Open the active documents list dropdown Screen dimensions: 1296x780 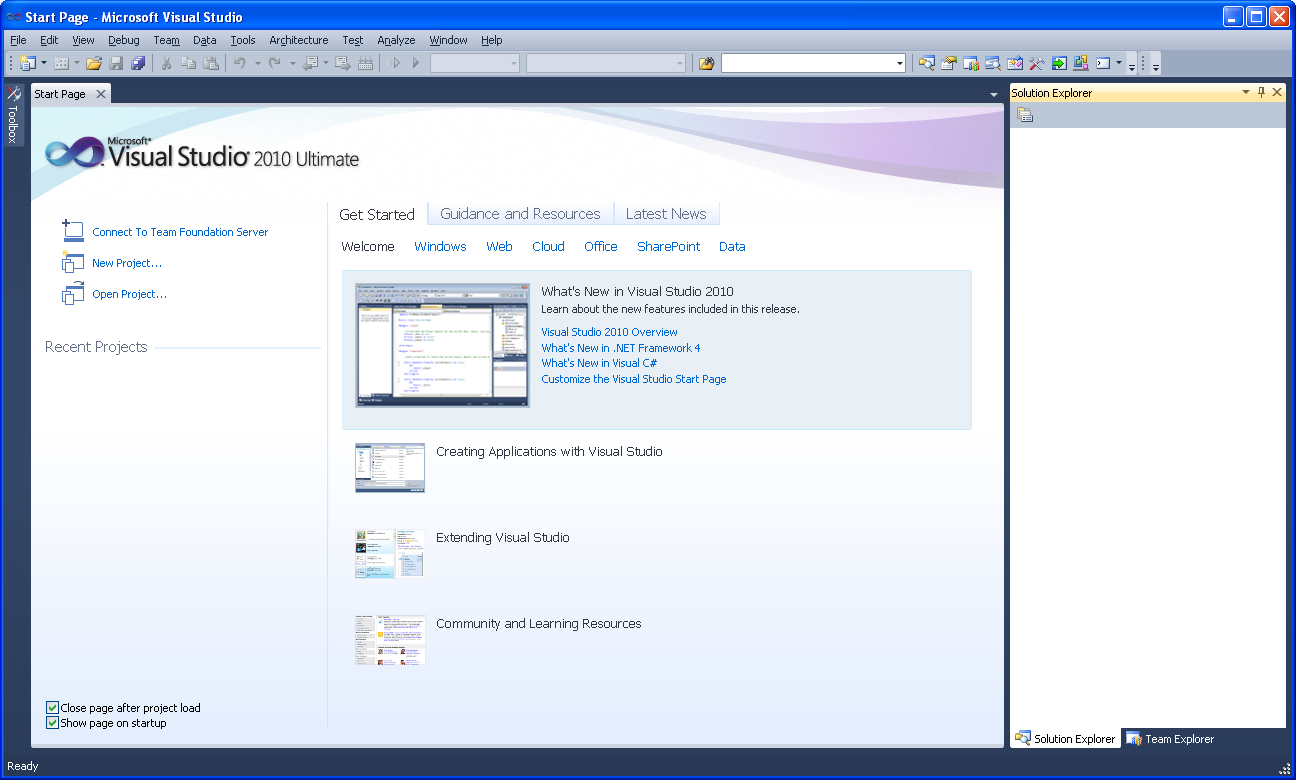point(994,94)
